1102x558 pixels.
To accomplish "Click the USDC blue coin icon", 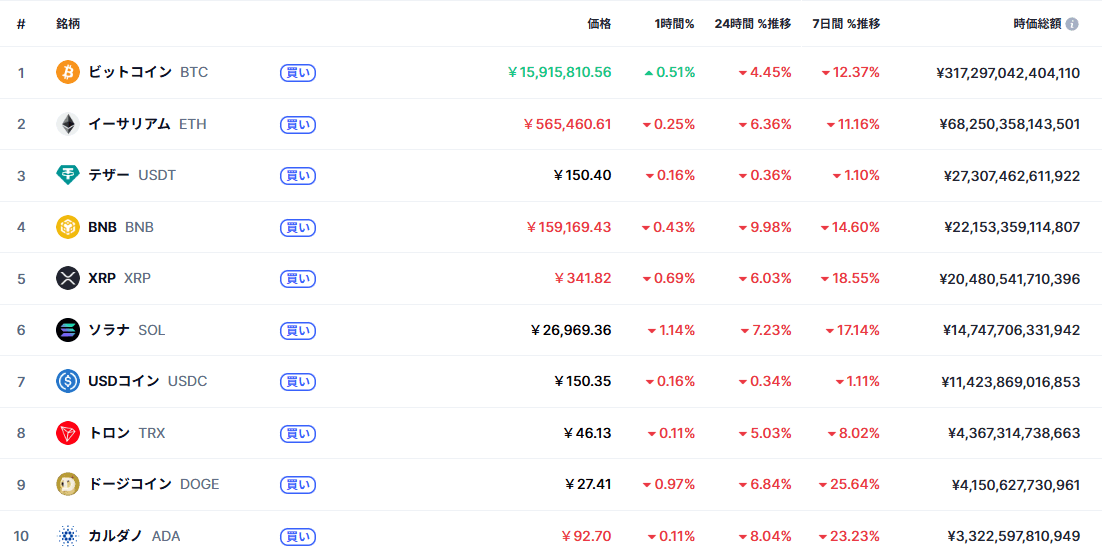I will [x=68, y=382].
